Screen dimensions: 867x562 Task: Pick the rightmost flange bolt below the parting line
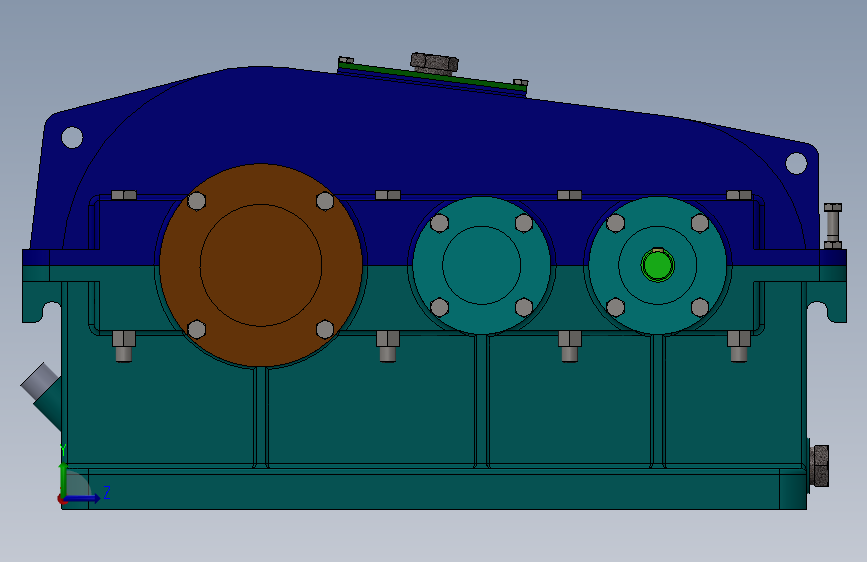(739, 346)
